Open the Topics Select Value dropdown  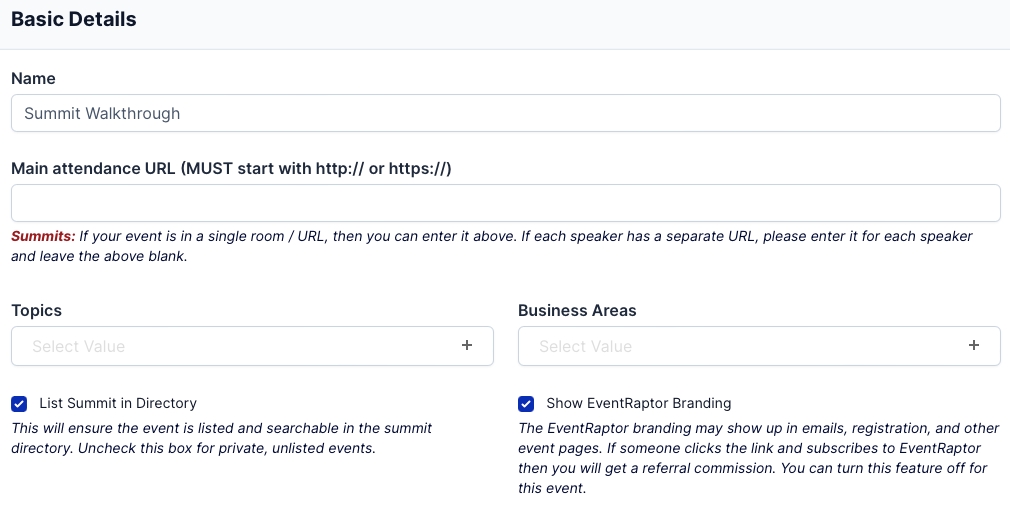tap(240, 346)
